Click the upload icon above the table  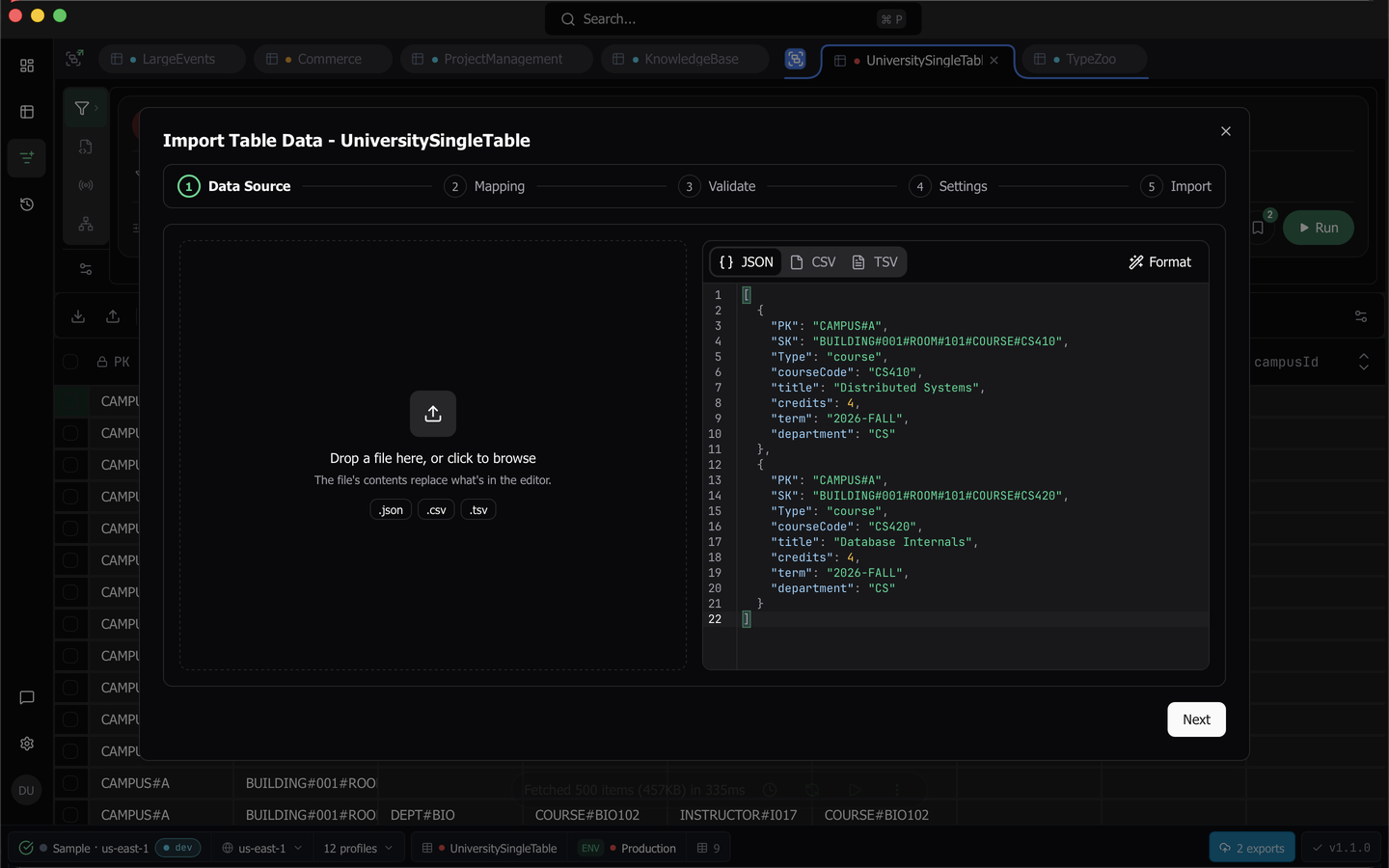tap(113, 316)
